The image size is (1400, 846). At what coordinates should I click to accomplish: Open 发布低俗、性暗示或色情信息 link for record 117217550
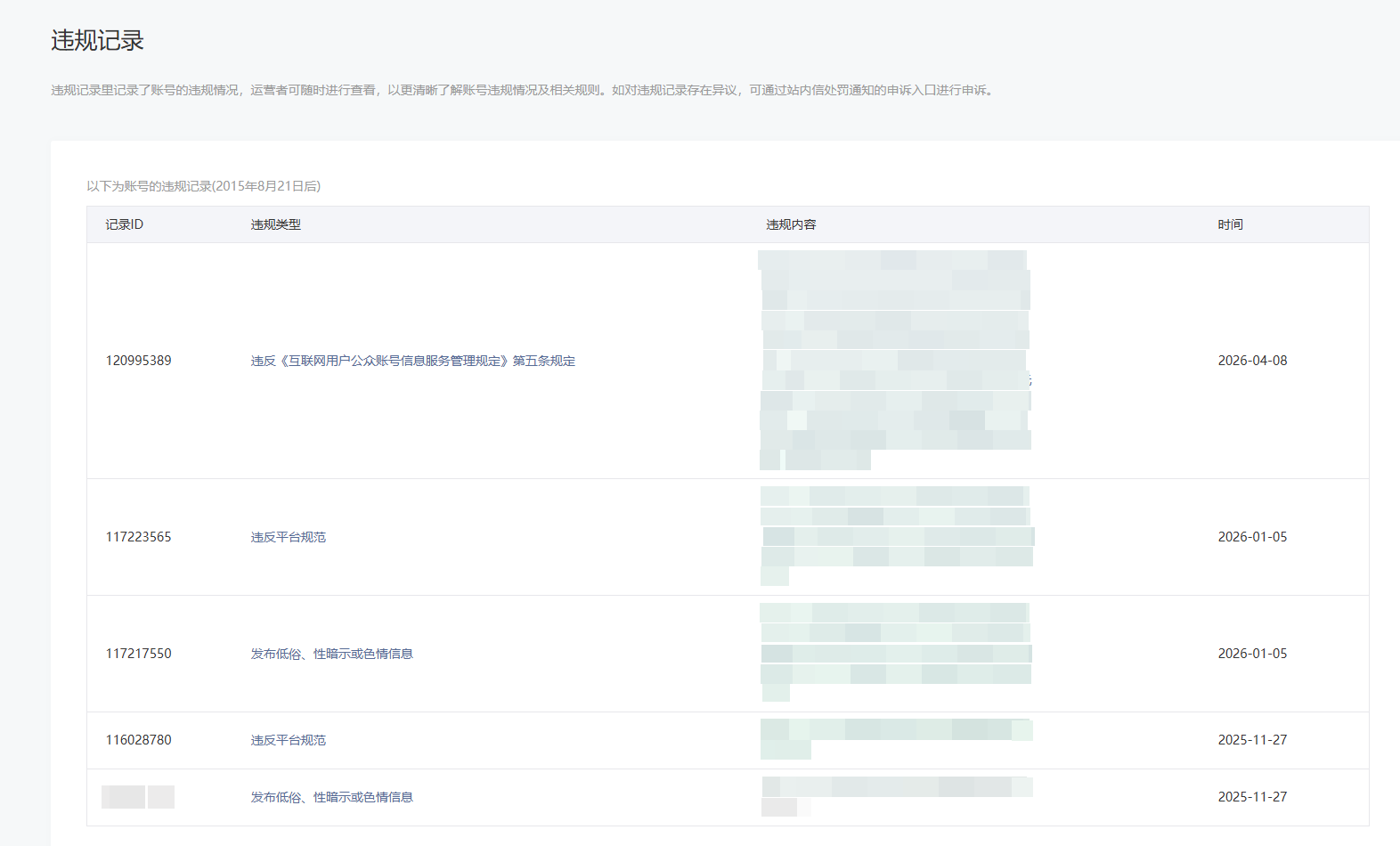tap(331, 654)
